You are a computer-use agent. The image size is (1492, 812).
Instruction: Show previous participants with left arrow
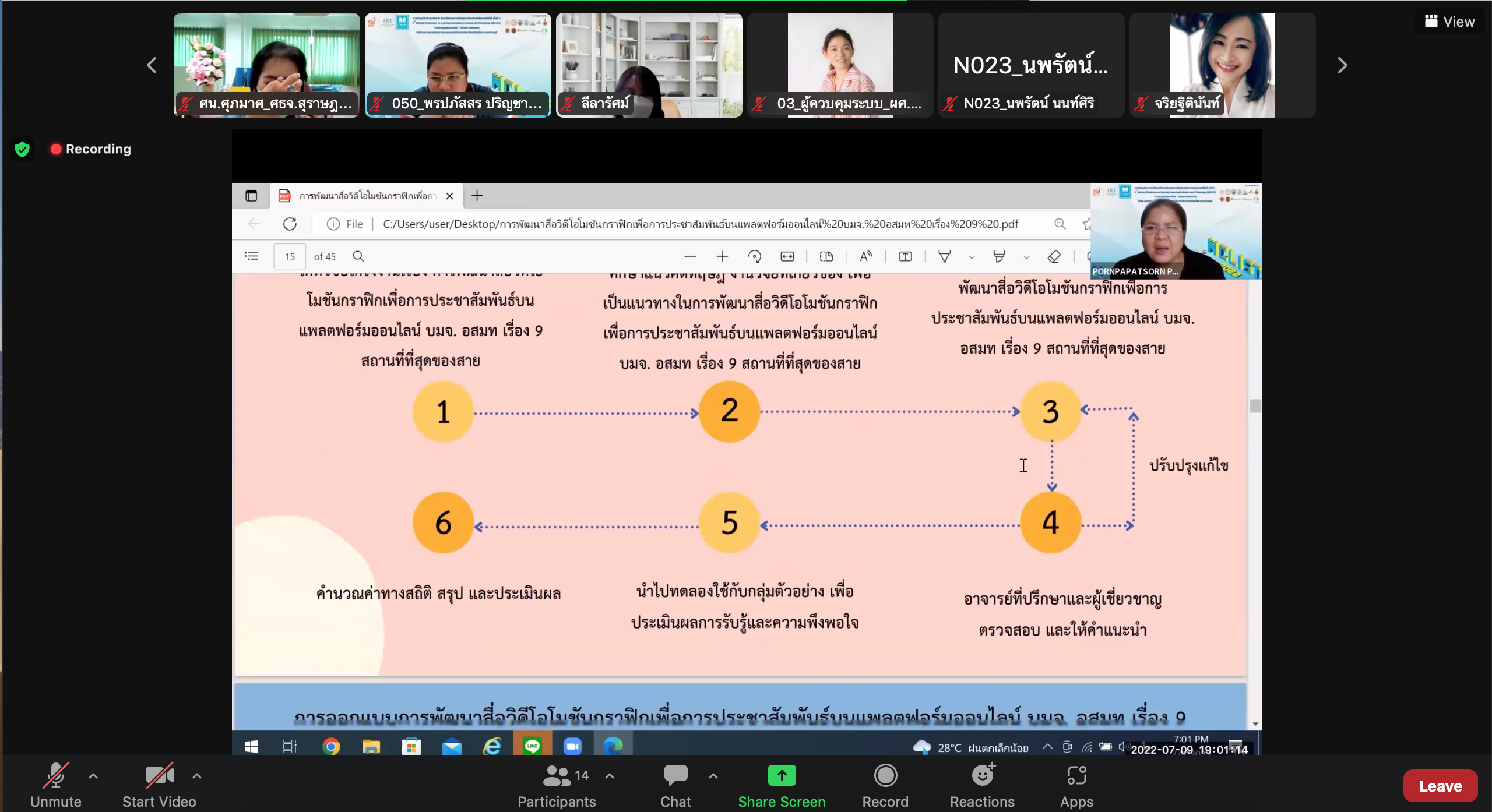click(152, 65)
